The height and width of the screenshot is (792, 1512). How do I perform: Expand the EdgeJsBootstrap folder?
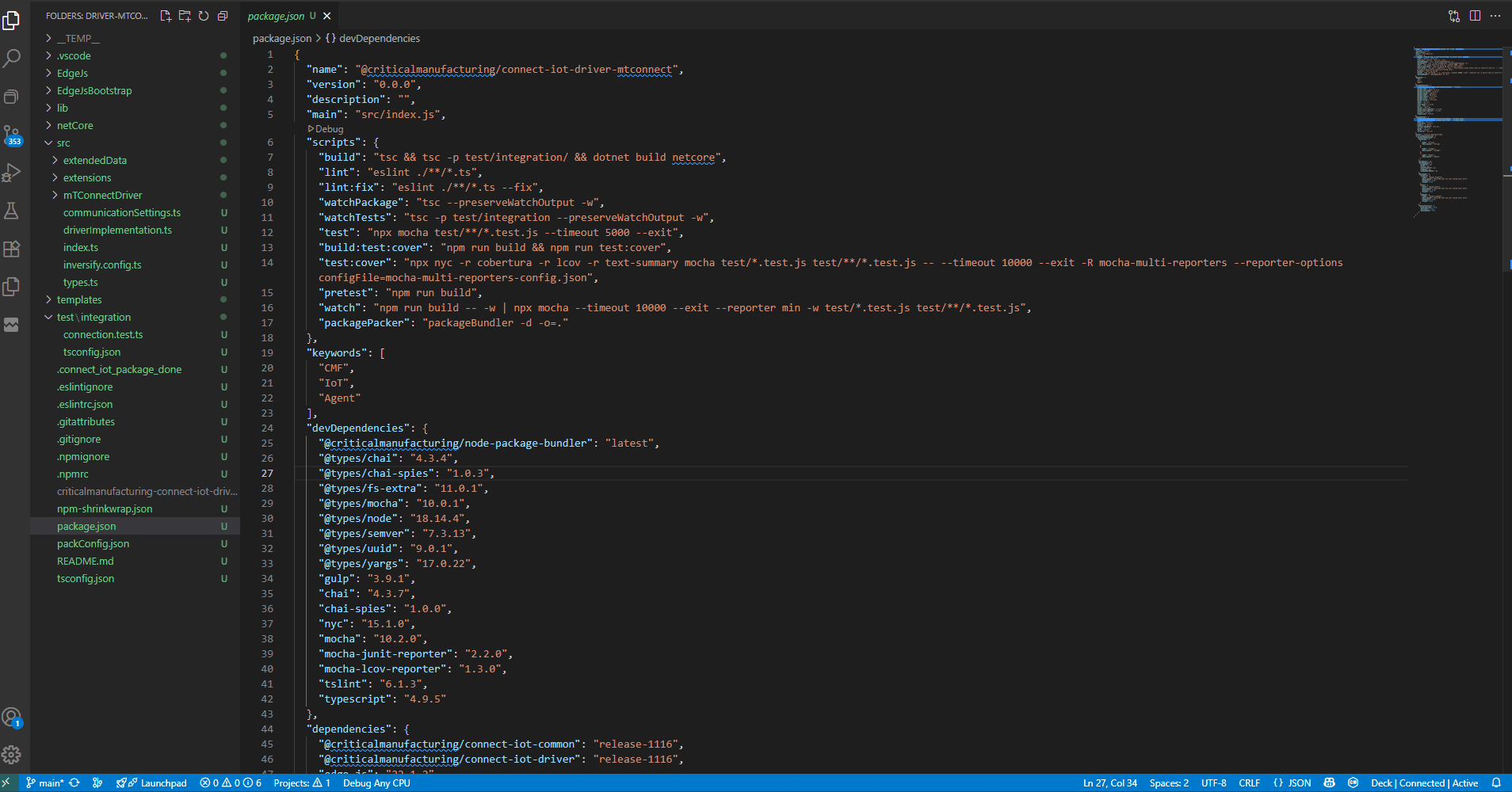click(135, 90)
